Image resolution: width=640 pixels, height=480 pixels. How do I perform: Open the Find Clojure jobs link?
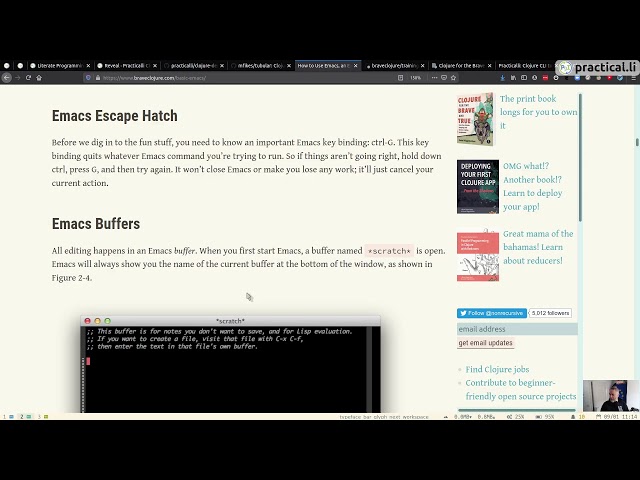coord(497,369)
